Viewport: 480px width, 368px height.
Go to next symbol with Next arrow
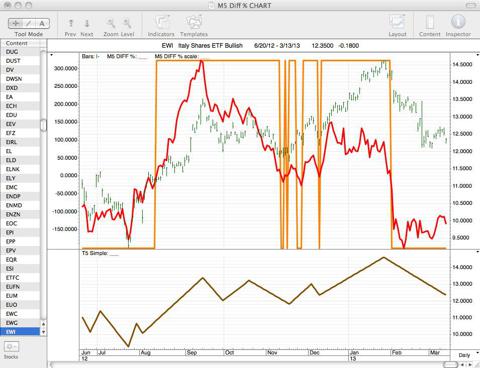click(x=87, y=23)
